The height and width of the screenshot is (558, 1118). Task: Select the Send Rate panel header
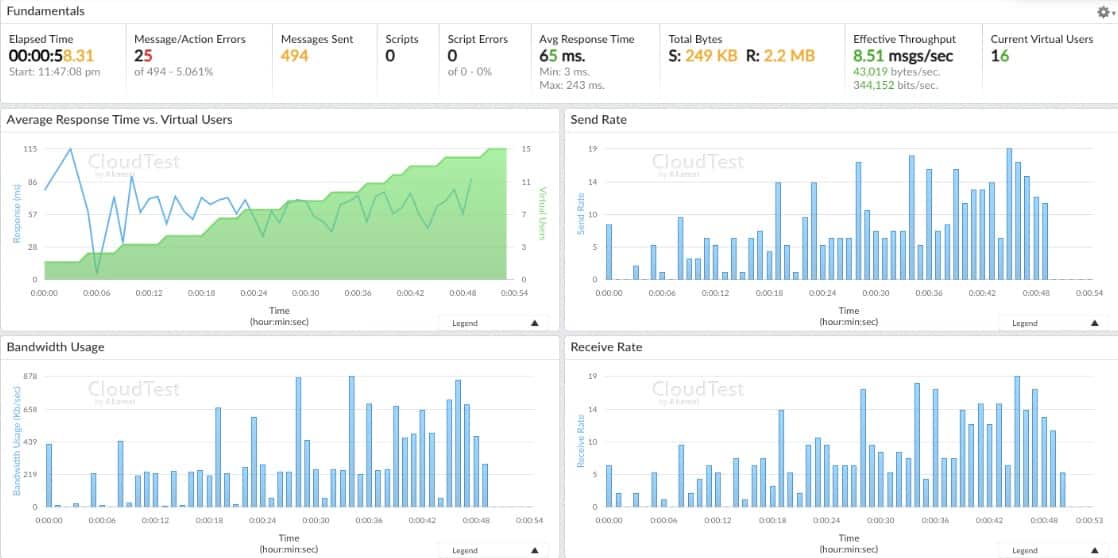pyautogui.click(x=598, y=120)
